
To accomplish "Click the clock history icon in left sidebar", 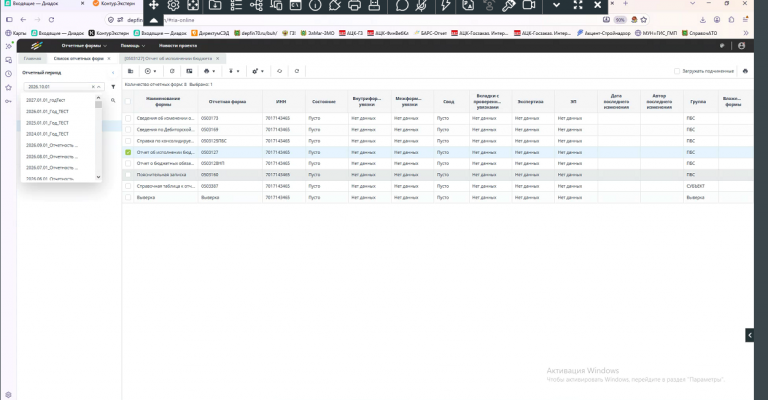I will [x=8, y=73].
